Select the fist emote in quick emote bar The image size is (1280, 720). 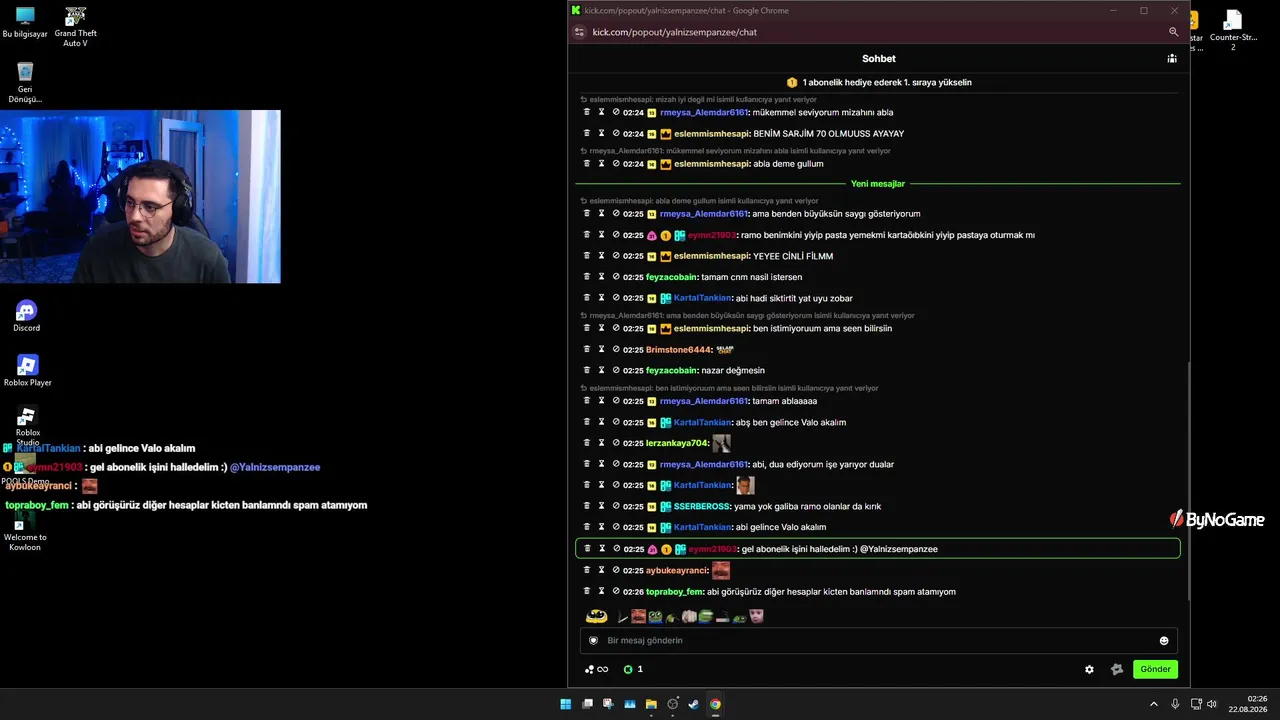coord(689,617)
